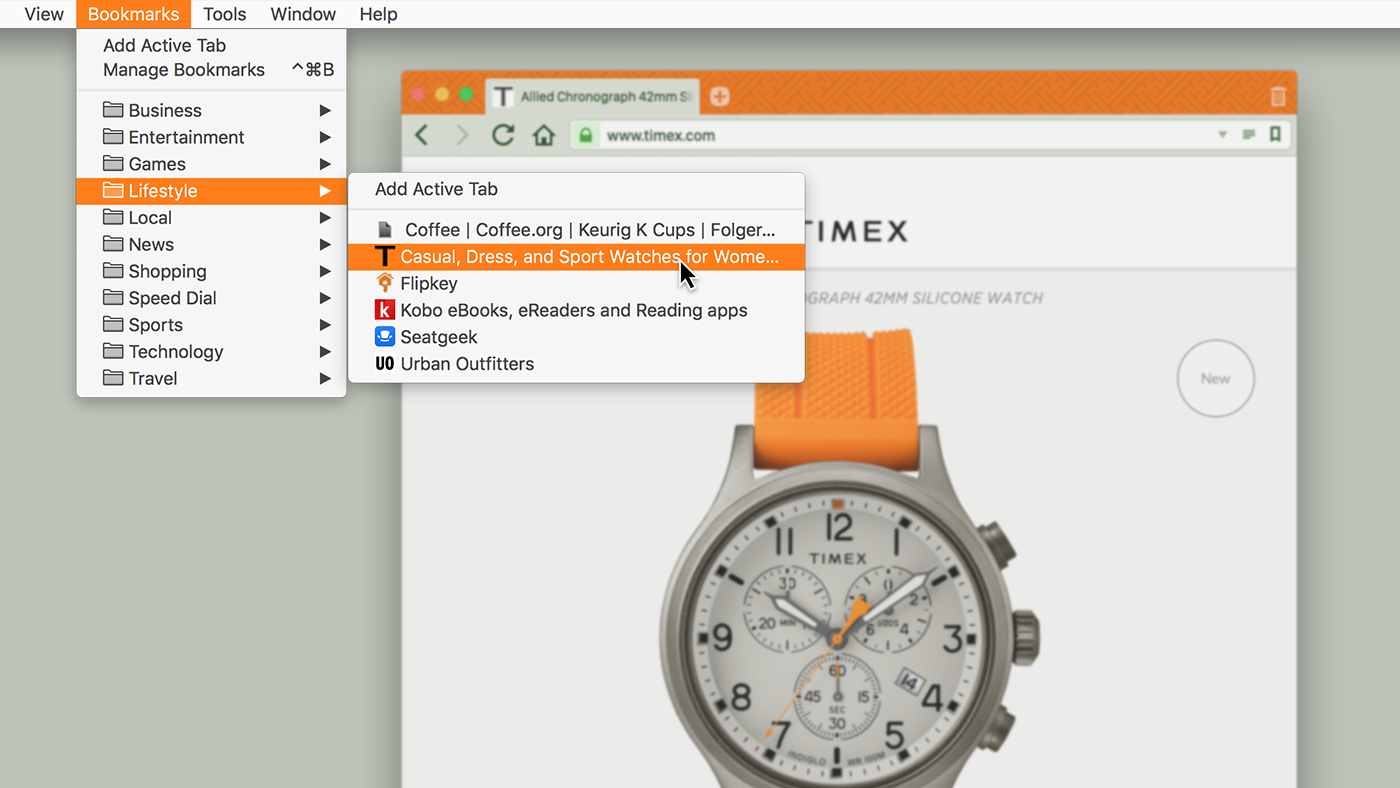1400x788 pixels.
Task: Click the Flipkey bookmark favicon
Action: (x=385, y=284)
